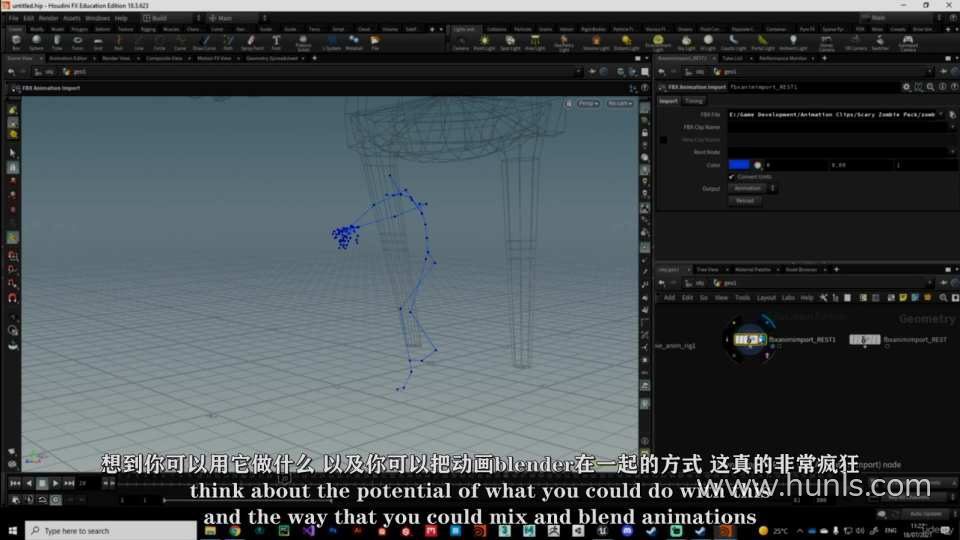960x540 pixels.
Task: Open the color wheel picker beside Color
Action: point(757,165)
